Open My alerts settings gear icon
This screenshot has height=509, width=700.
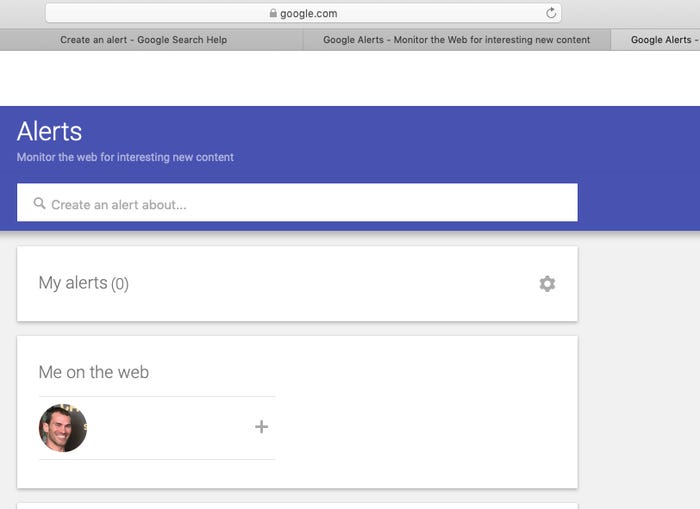[x=547, y=284]
